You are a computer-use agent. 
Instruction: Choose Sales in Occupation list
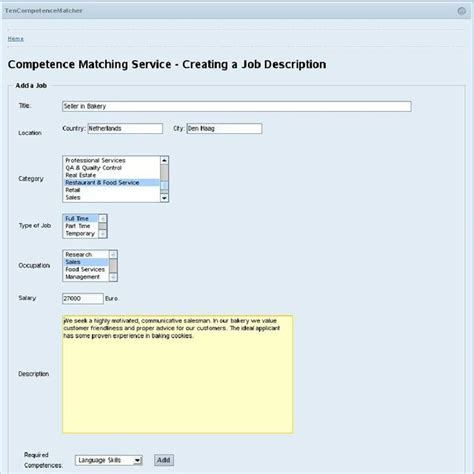point(86,262)
